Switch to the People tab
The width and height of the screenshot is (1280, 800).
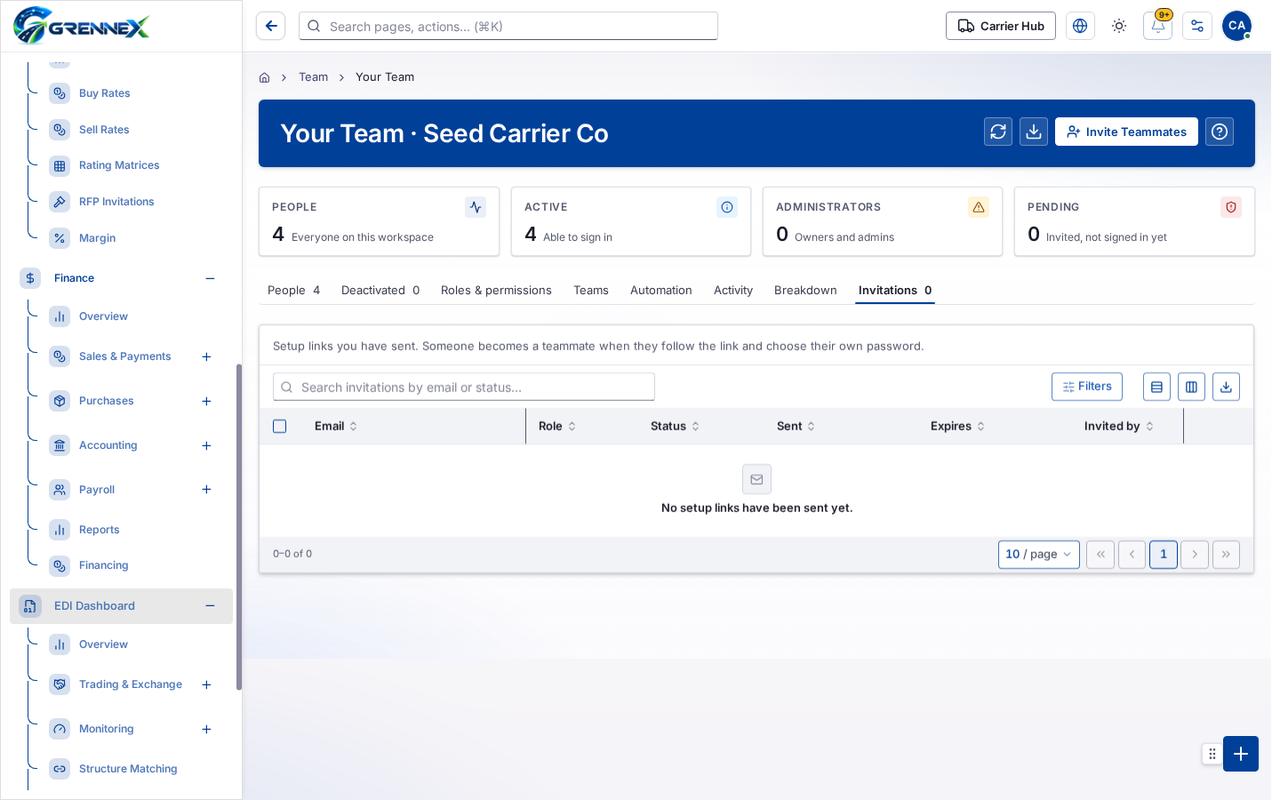(x=294, y=290)
